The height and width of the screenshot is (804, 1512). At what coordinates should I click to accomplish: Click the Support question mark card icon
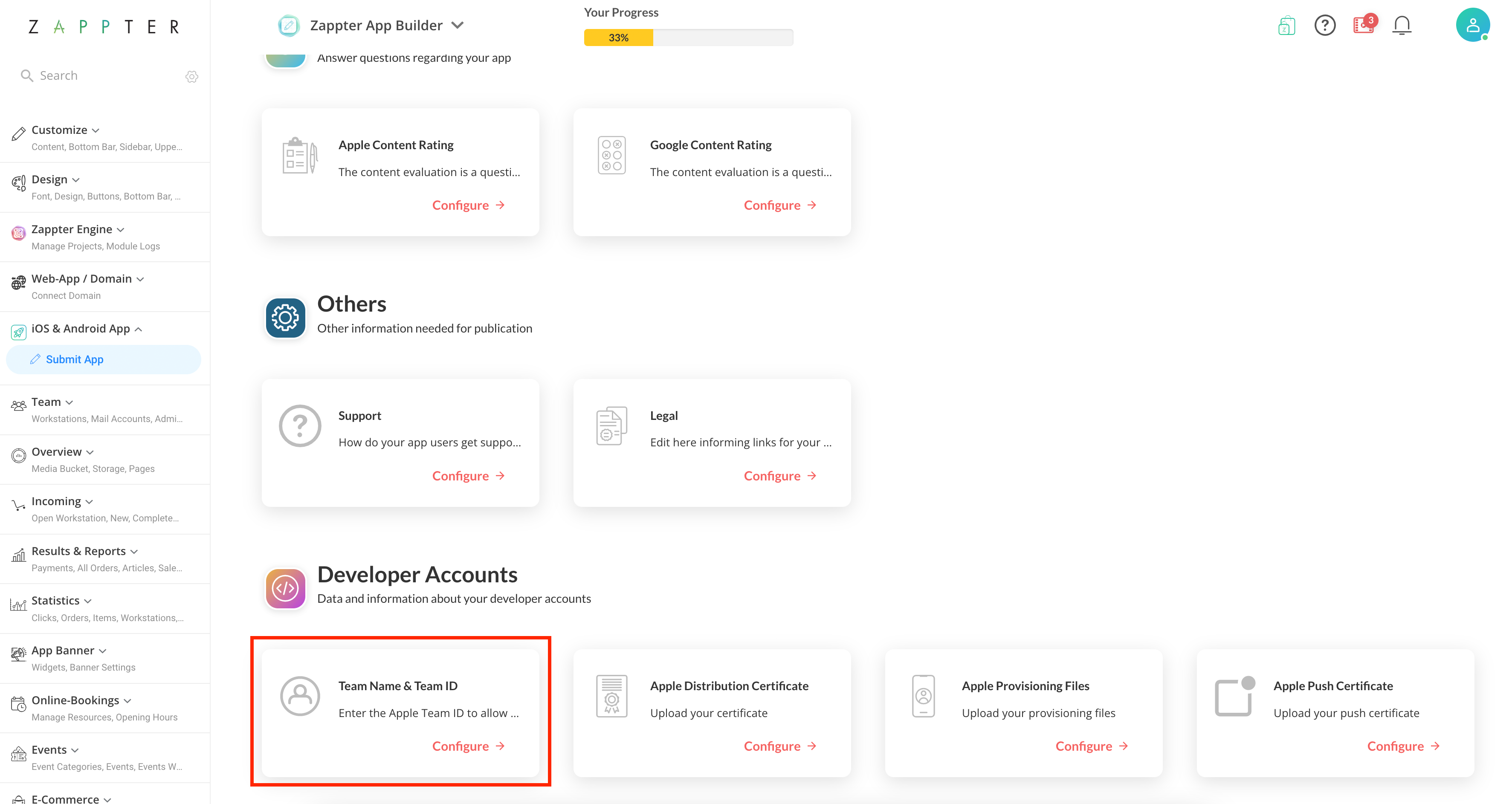[x=300, y=426]
